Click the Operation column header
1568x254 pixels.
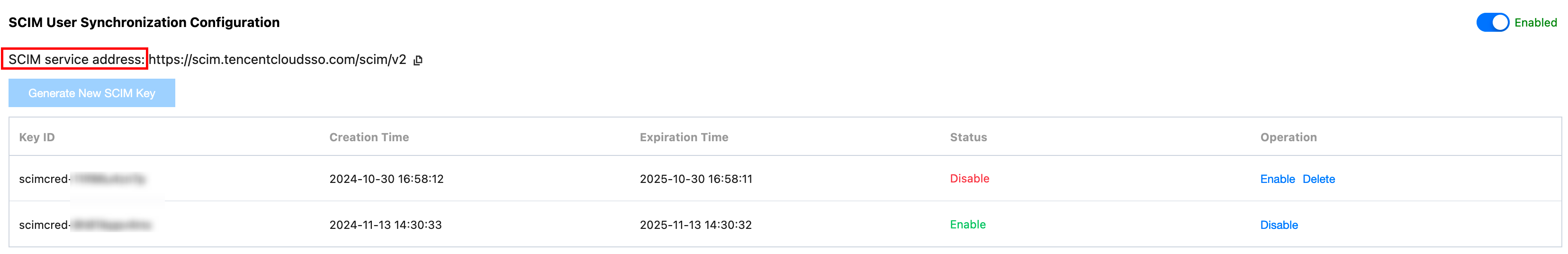(x=1288, y=137)
